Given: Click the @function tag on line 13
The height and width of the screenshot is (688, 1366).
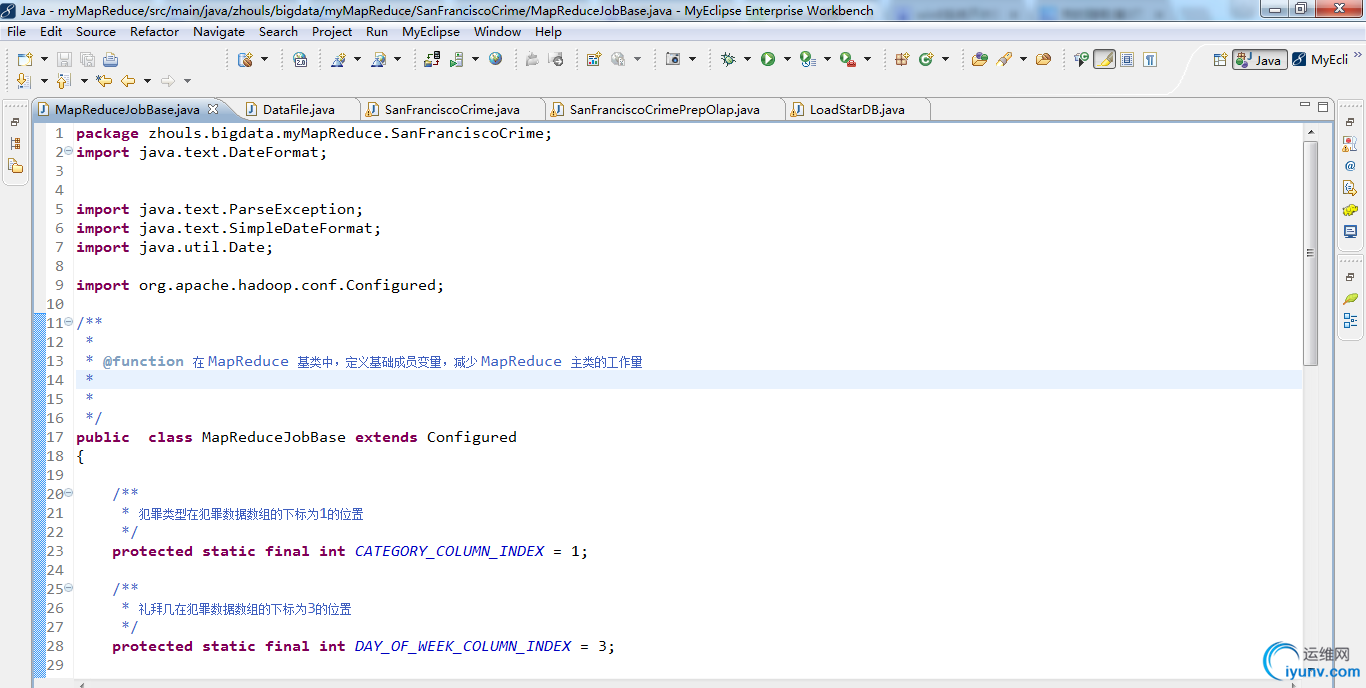Looking at the screenshot, I should coord(143,361).
